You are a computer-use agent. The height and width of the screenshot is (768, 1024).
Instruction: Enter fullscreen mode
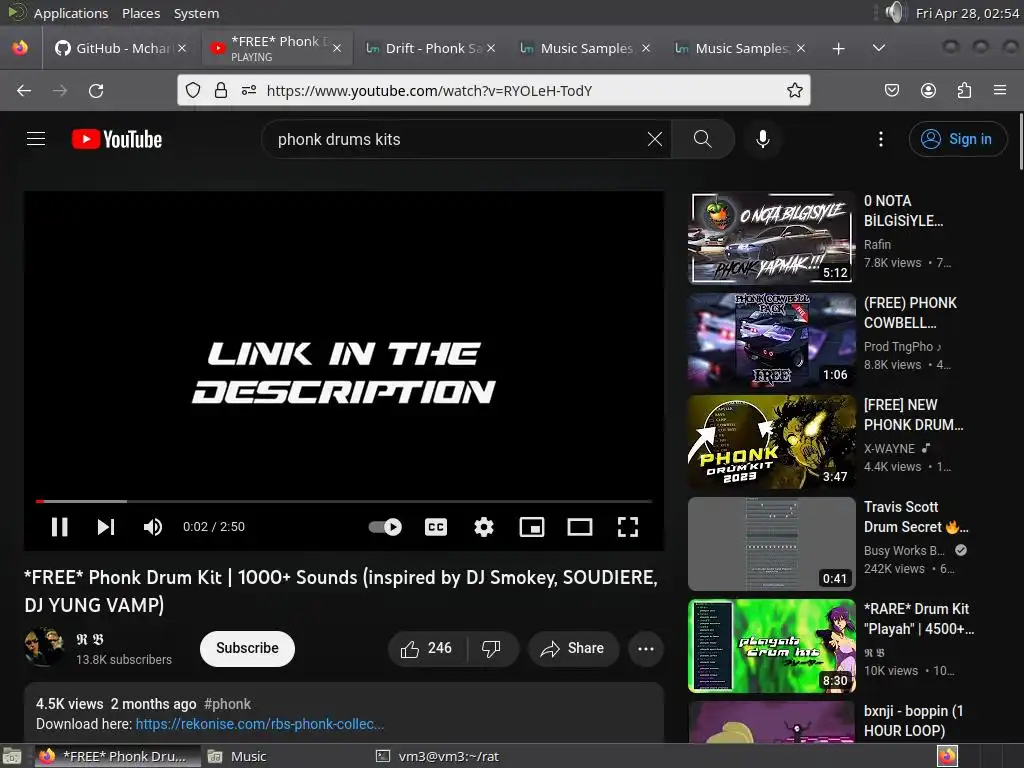click(x=628, y=527)
